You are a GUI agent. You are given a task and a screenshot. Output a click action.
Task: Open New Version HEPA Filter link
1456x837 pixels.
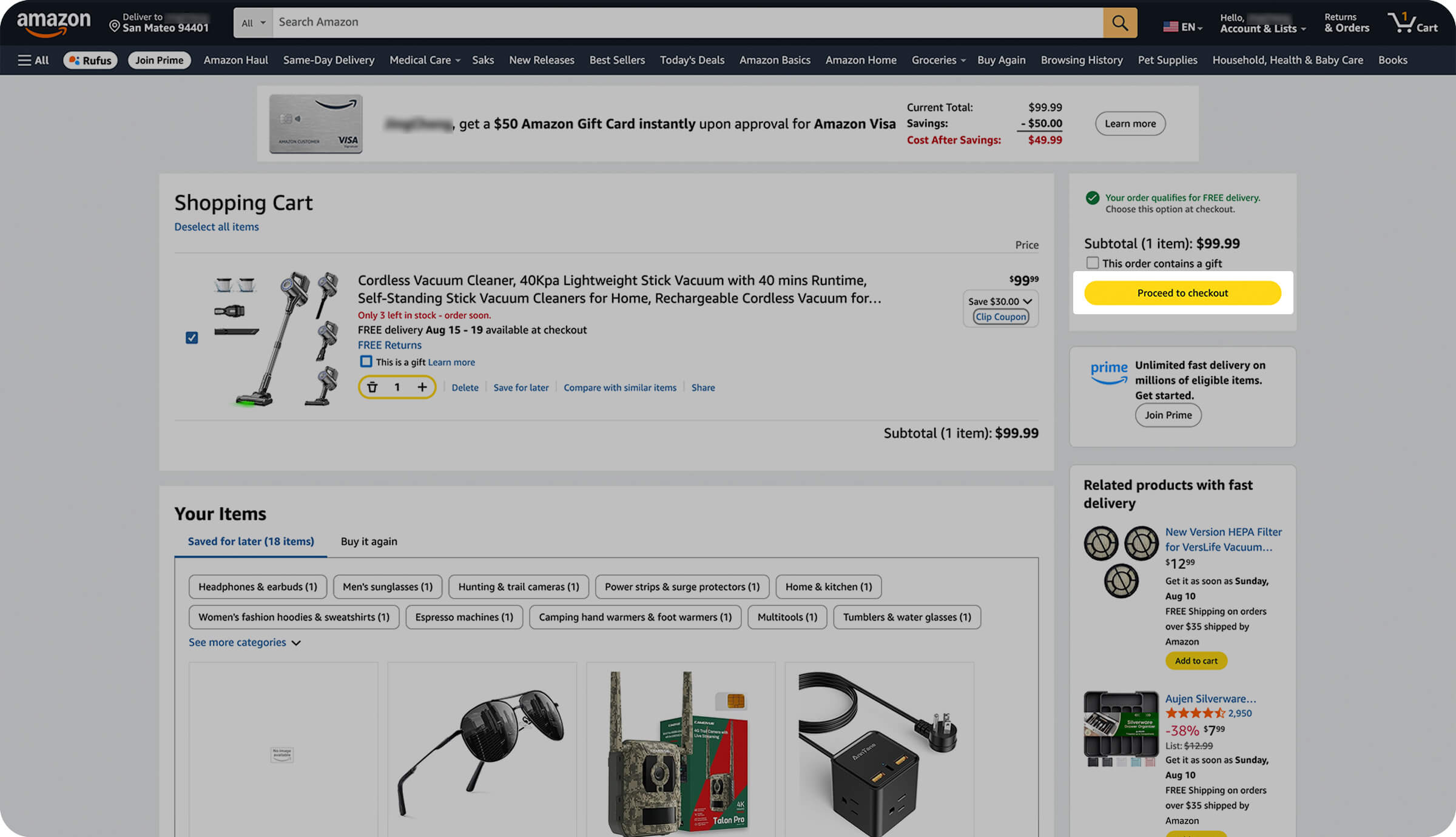coord(1223,539)
